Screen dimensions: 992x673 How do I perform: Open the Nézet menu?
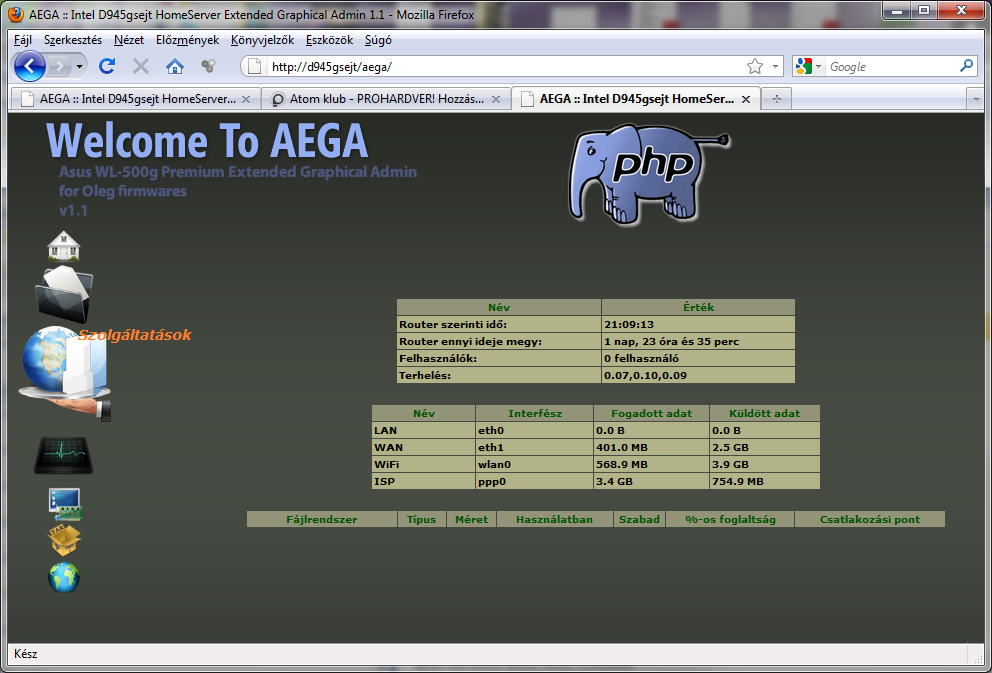129,40
